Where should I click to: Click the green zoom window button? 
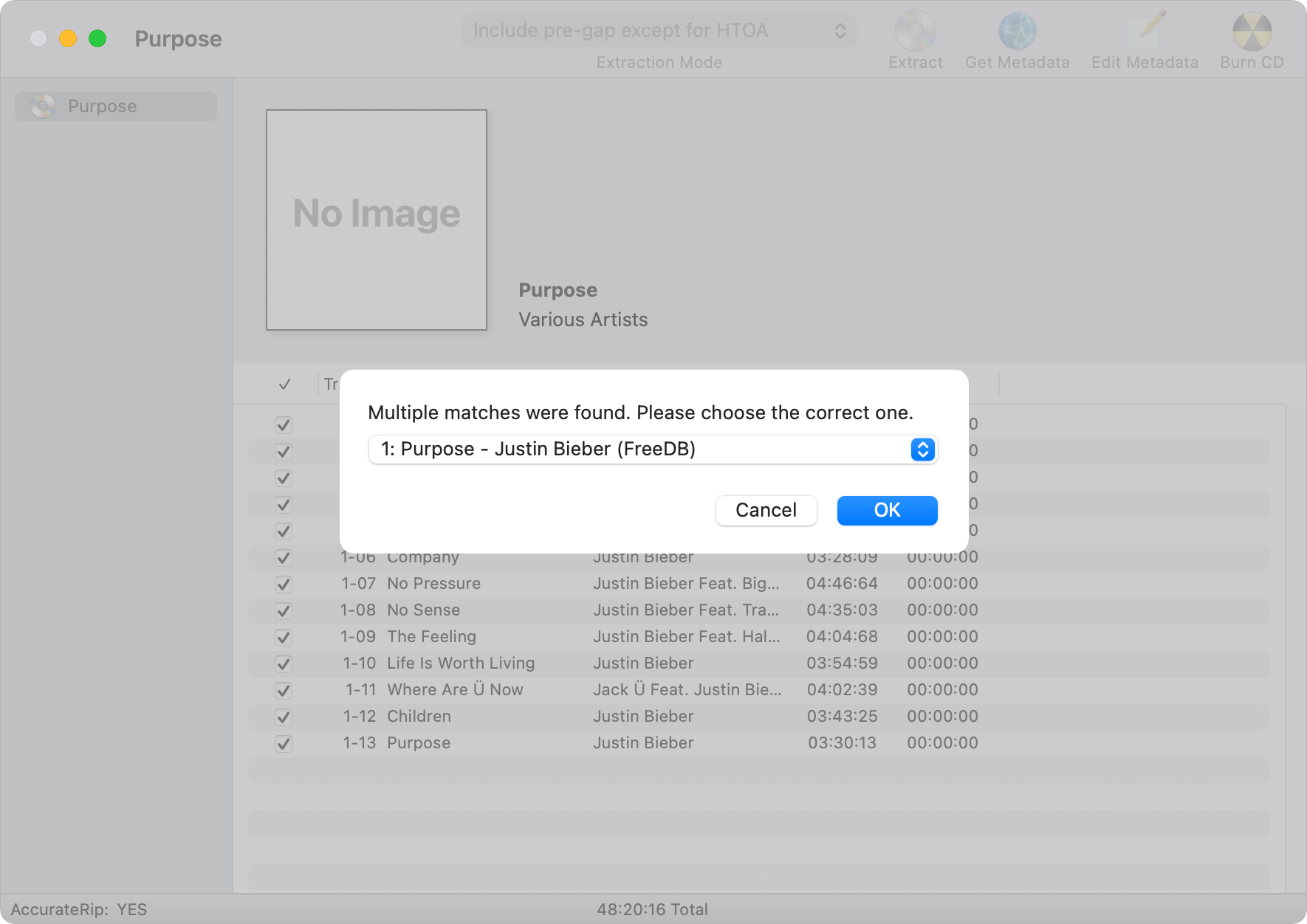(x=97, y=38)
